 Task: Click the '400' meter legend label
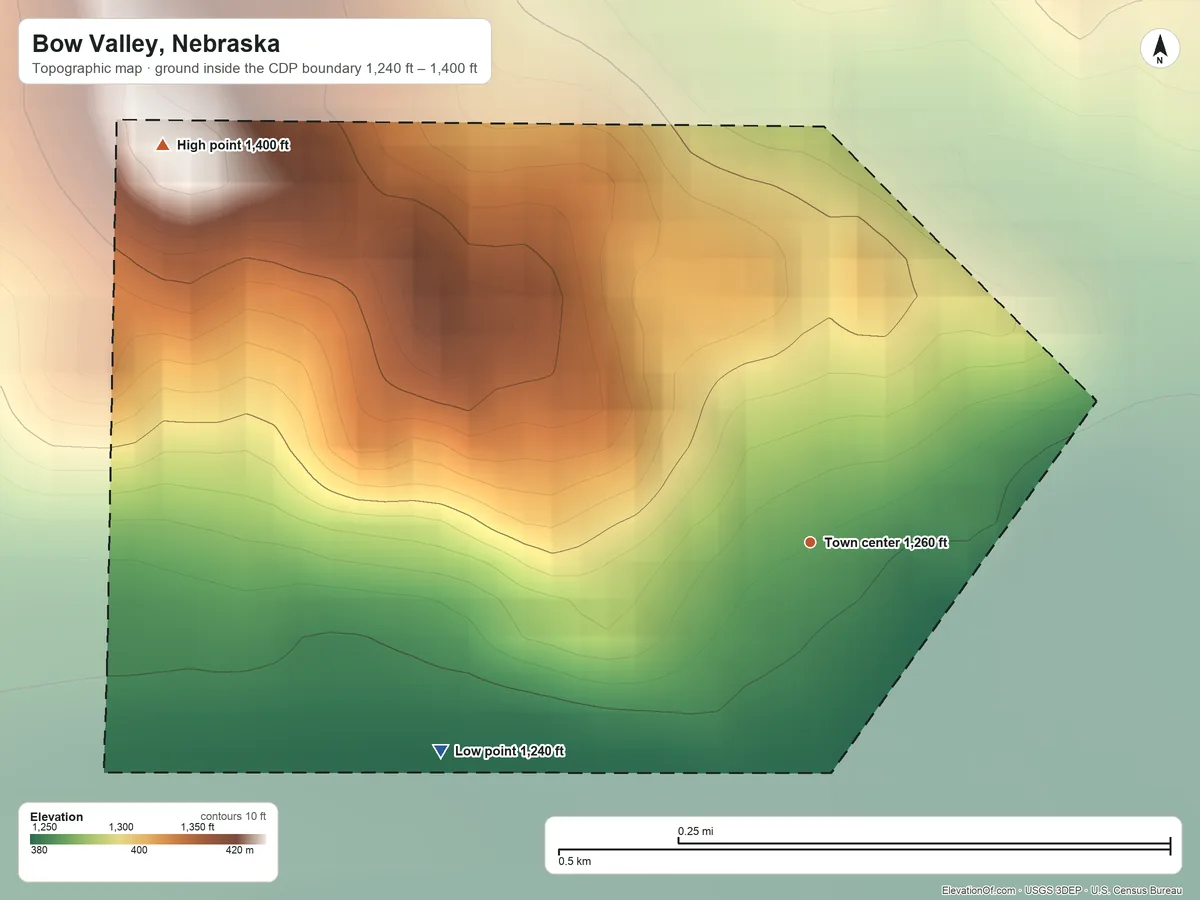tap(138, 850)
